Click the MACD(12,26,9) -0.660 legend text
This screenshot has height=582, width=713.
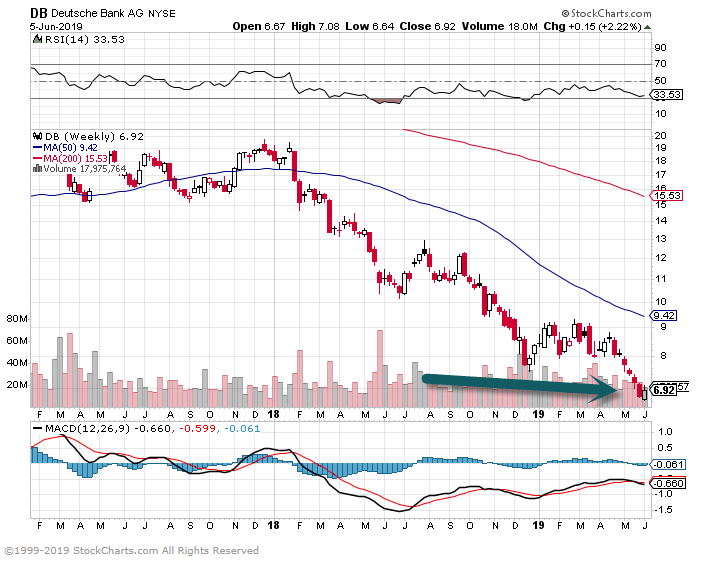(x=108, y=429)
